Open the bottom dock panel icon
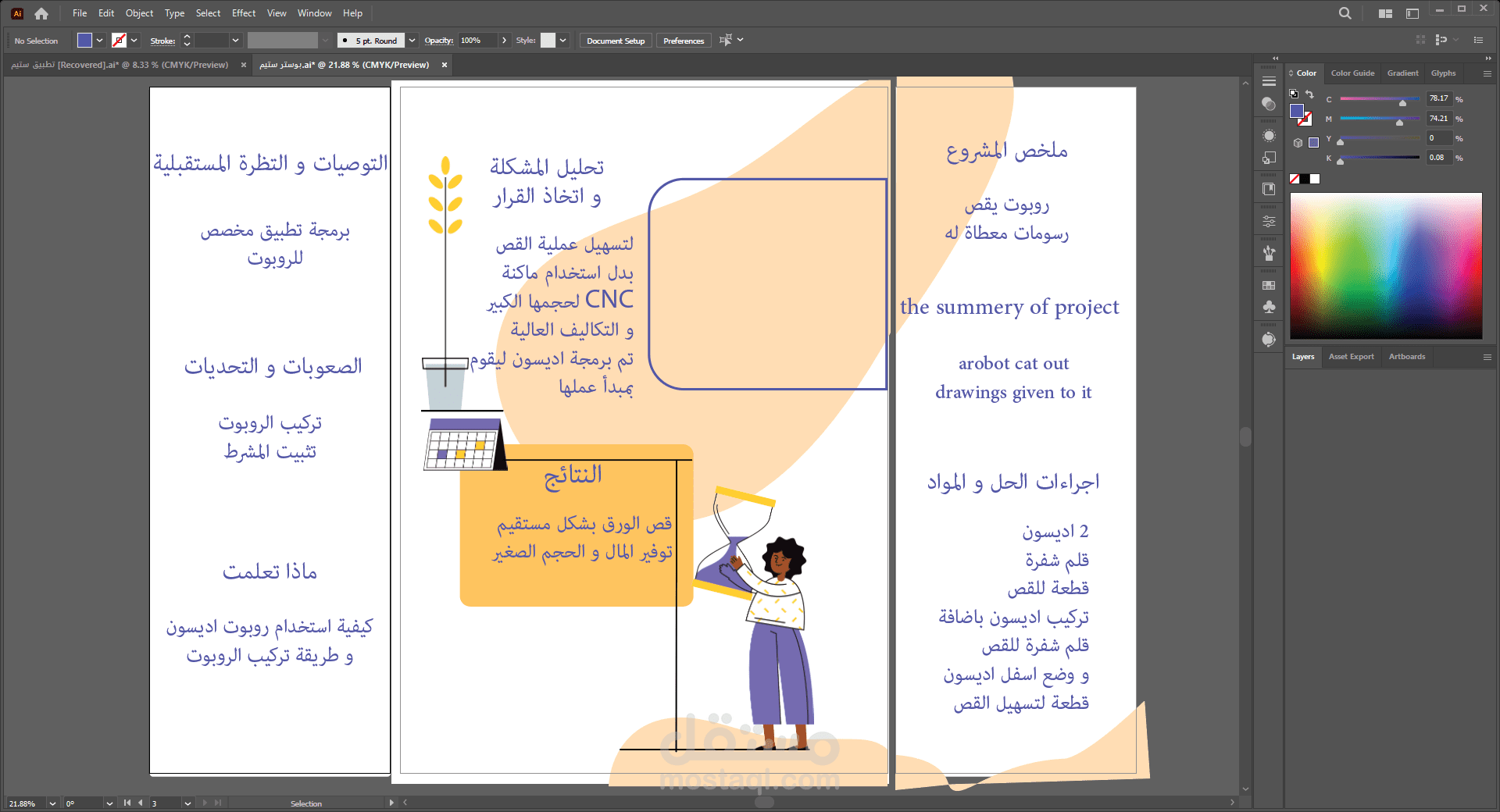This screenshot has height=812, width=1500. (x=1269, y=339)
